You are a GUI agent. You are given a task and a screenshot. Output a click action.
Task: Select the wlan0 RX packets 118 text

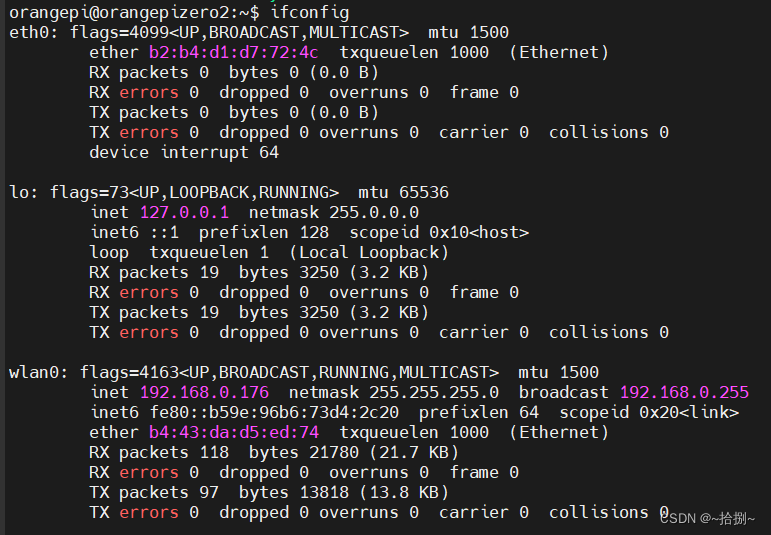159,452
